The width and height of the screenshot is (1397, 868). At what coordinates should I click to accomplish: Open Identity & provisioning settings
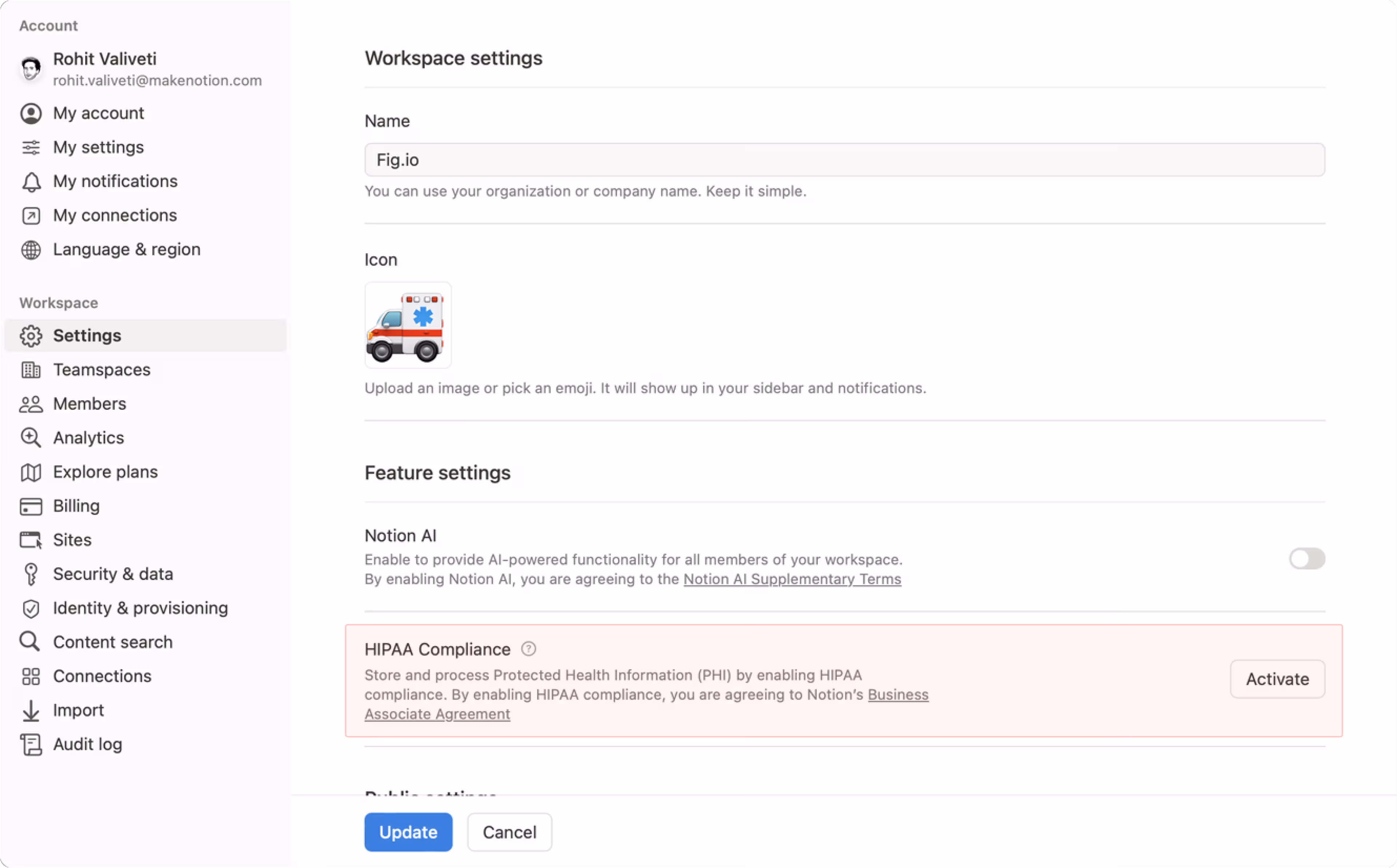[x=140, y=607]
